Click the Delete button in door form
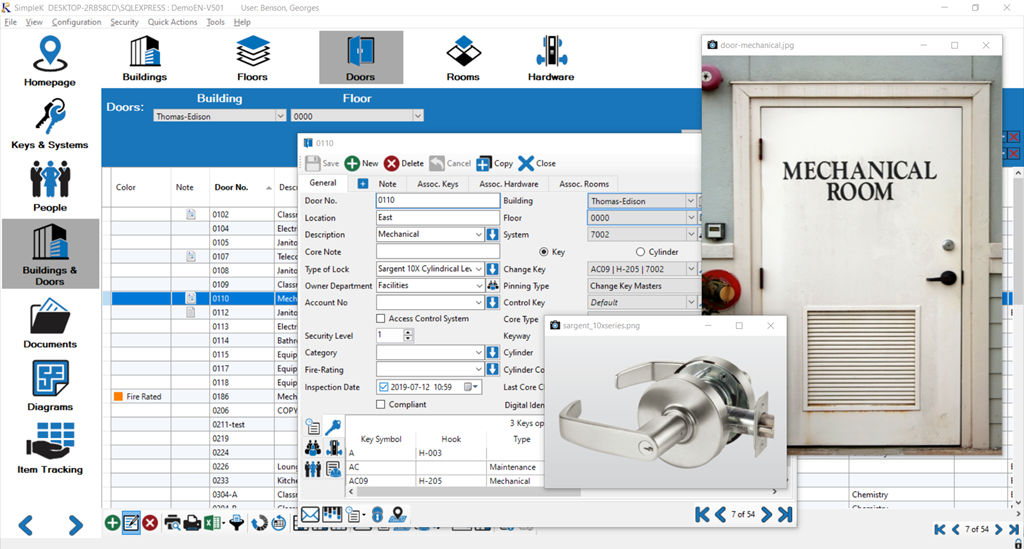Image resolution: width=1024 pixels, height=549 pixels. [403, 163]
